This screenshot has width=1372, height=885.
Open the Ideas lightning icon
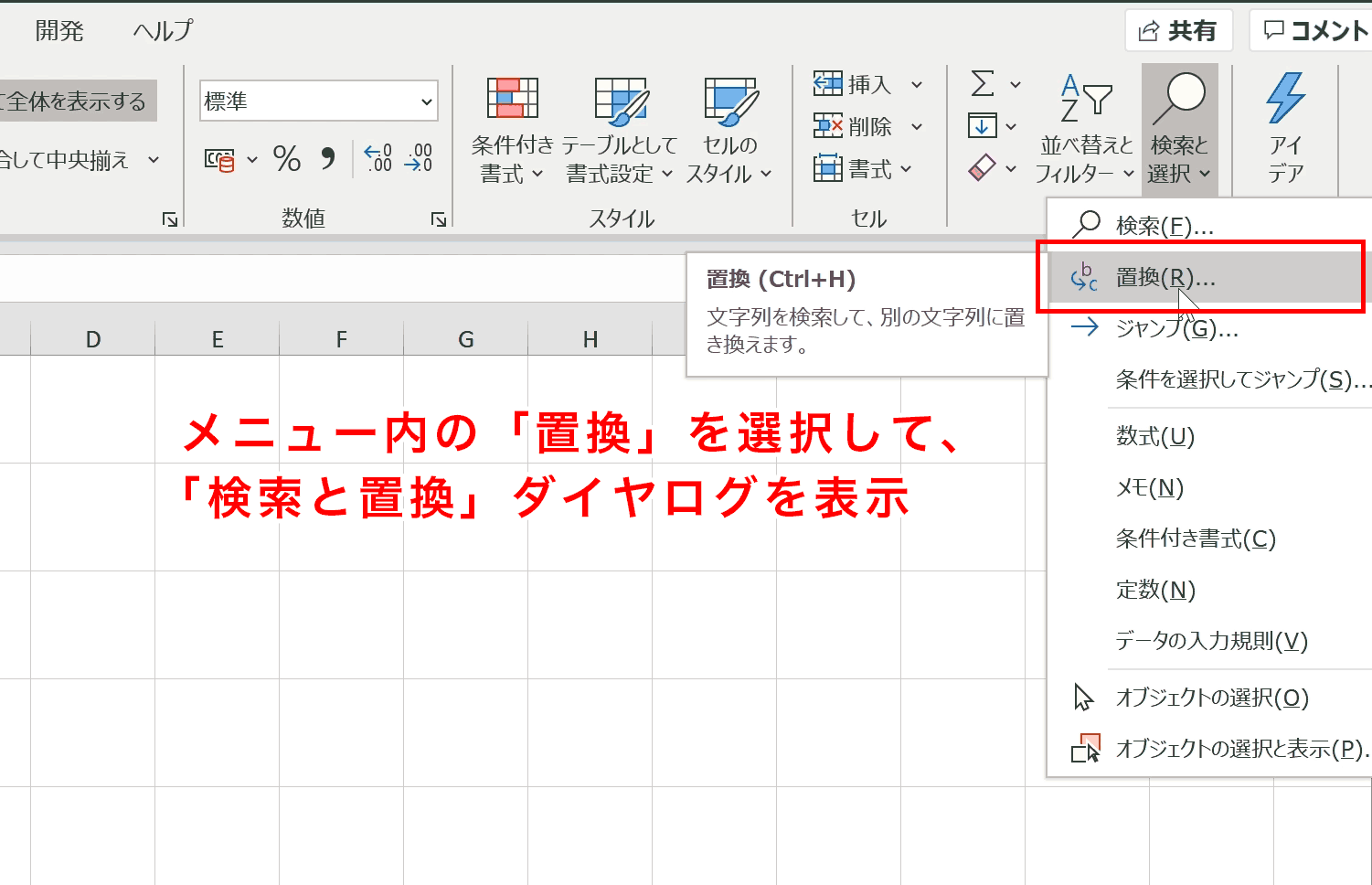coord(1285,99)
